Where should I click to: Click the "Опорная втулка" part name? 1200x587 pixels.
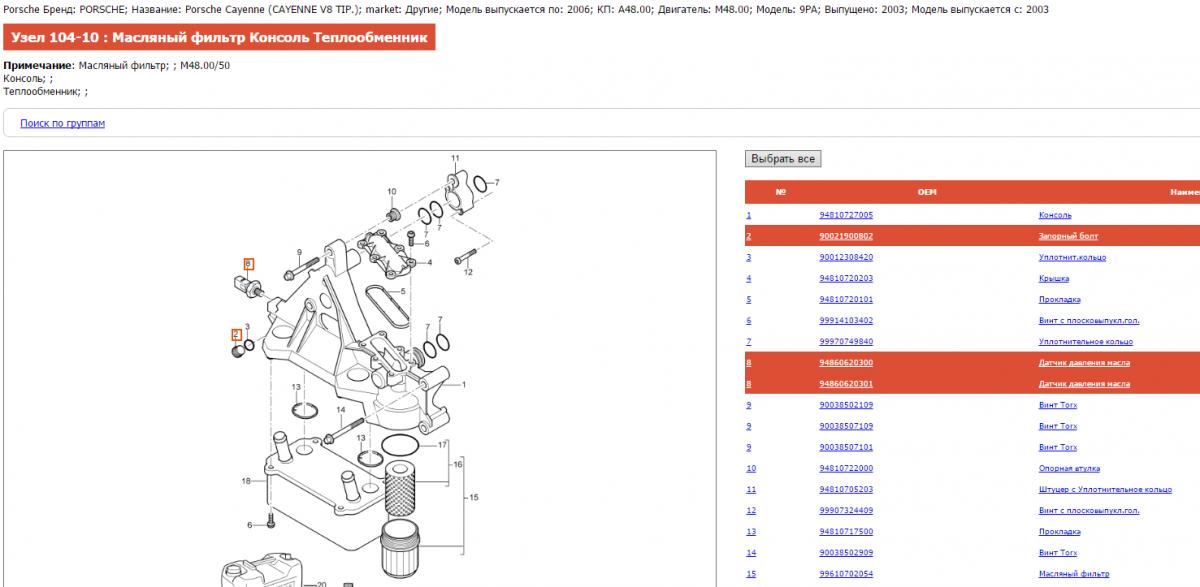(x=1069, y=468)
